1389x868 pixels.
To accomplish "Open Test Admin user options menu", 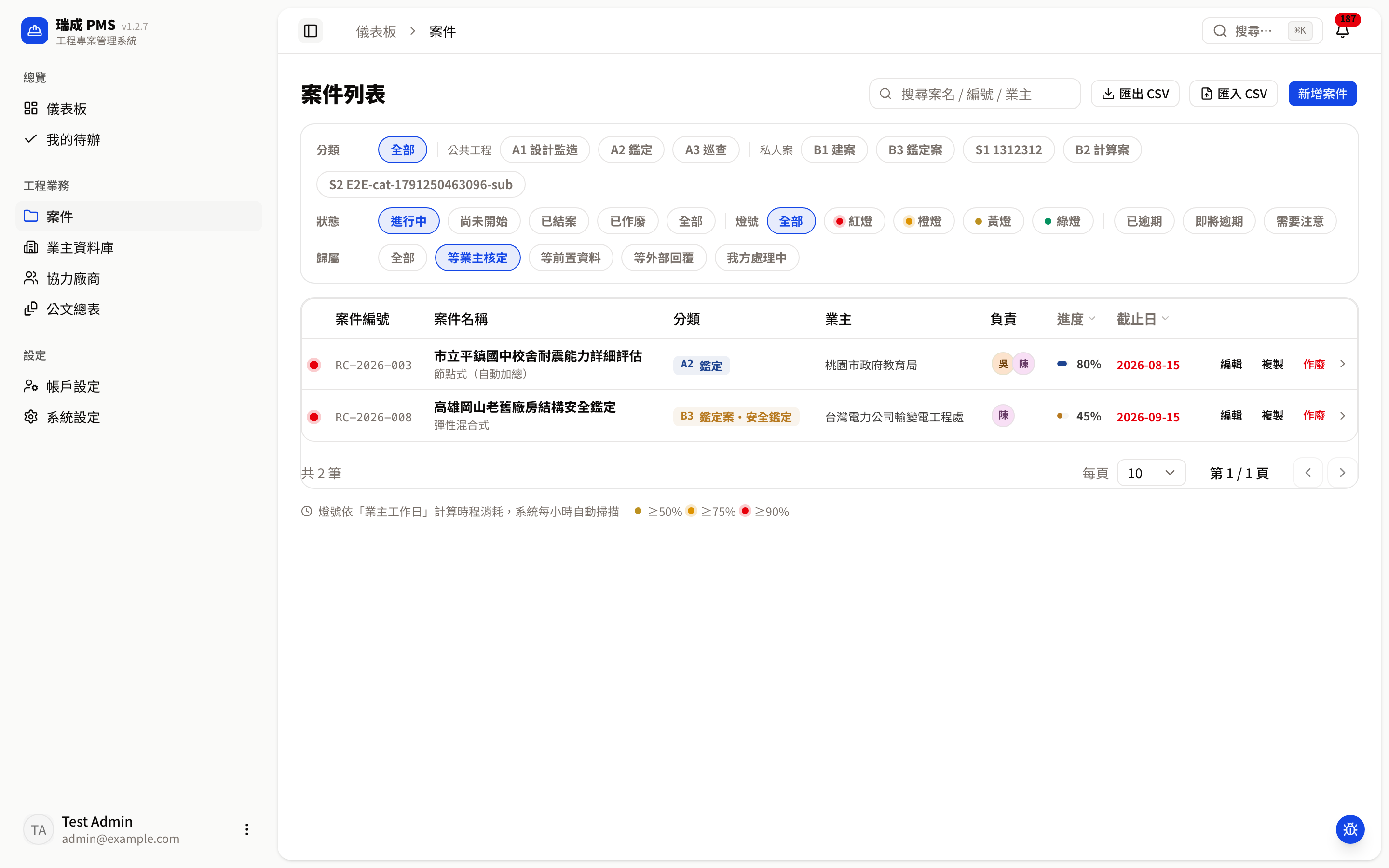I will [247, 829].
